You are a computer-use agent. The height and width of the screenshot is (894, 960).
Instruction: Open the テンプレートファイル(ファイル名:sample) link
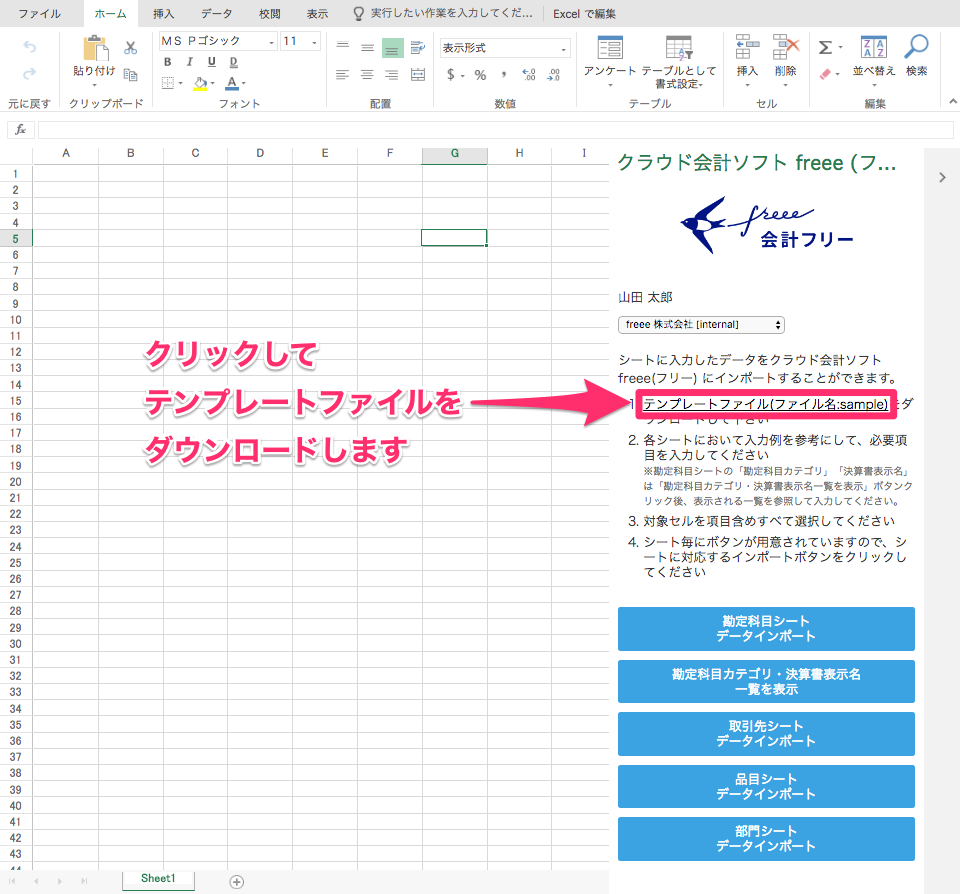[x=765, y=404]
